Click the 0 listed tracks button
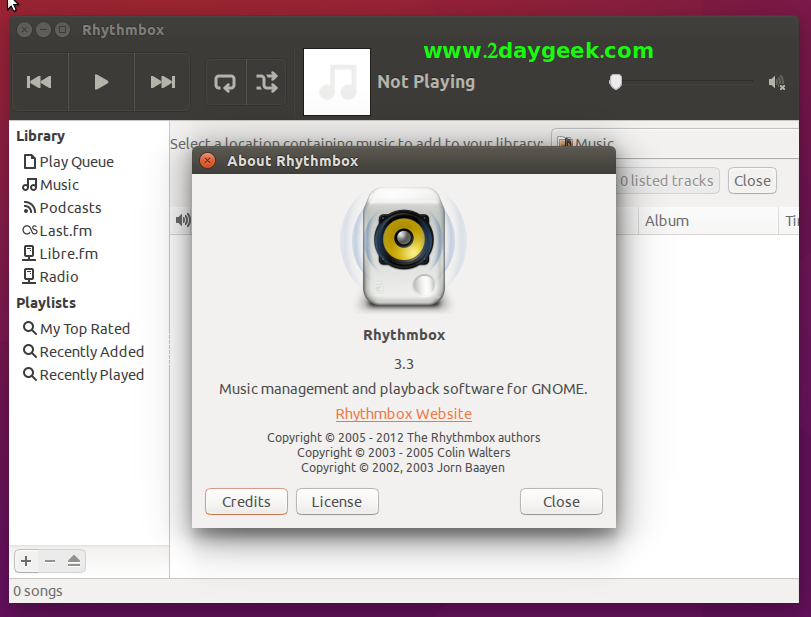 click(x=667, y=180)
